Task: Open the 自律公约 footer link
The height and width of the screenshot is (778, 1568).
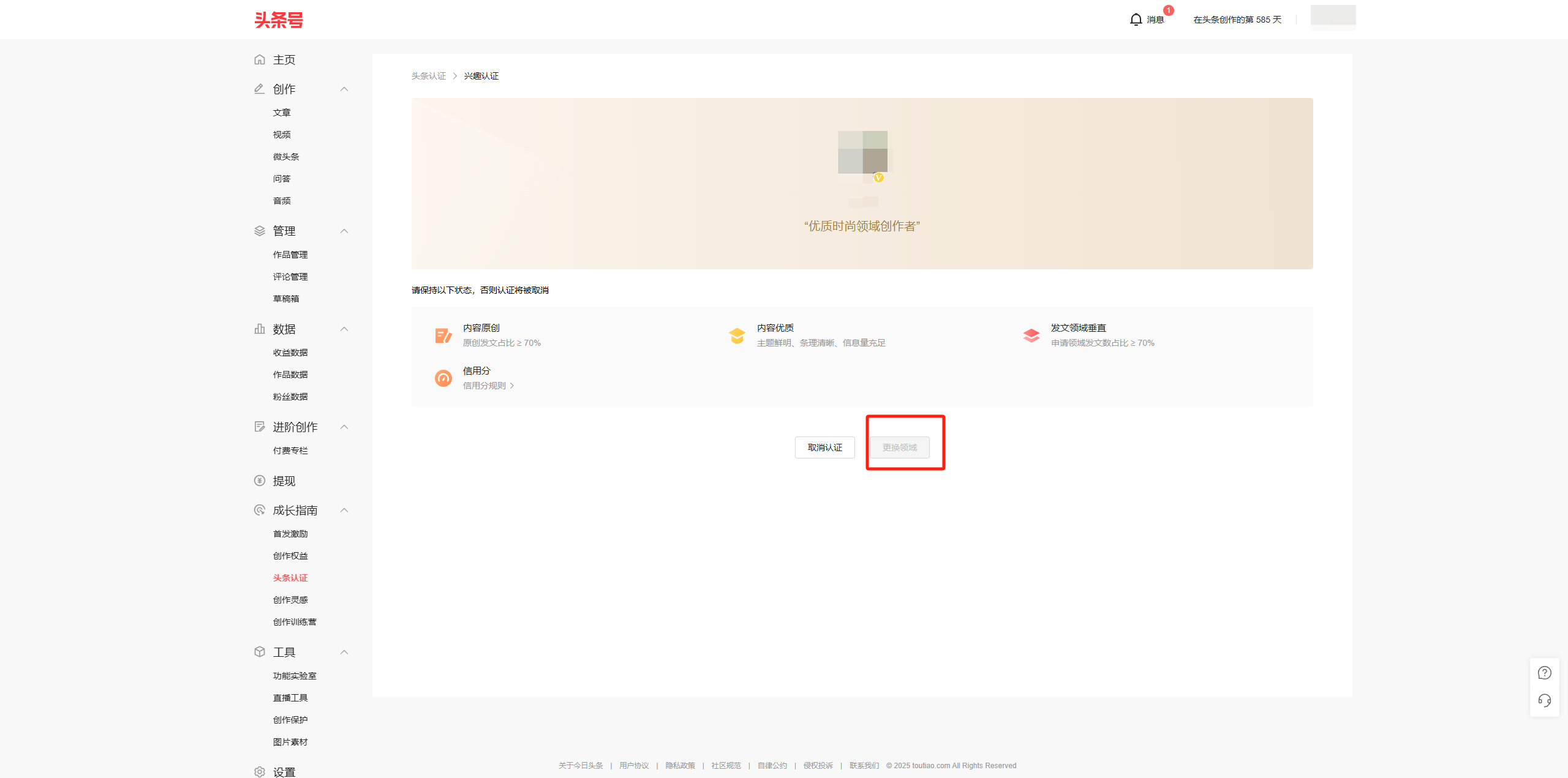Action: [x=772, y=766]
